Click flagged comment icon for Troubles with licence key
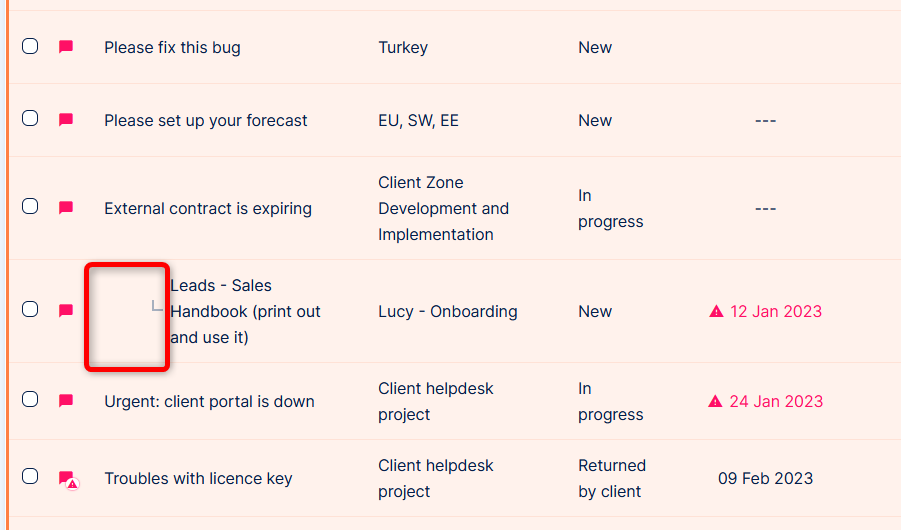The height and width of the screenshot is (530, 901). pos(67,479)
